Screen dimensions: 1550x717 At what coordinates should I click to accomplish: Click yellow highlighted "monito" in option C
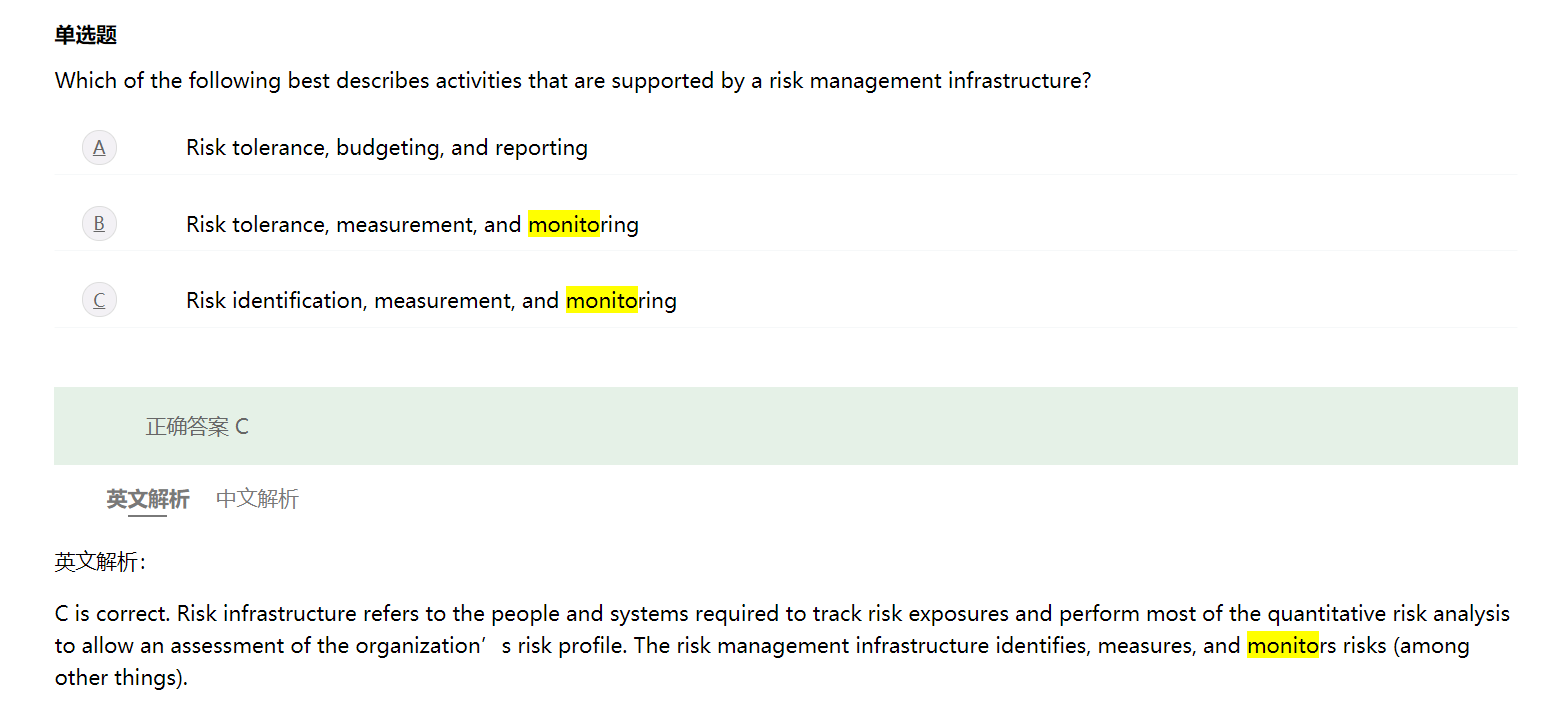(601, 300)
